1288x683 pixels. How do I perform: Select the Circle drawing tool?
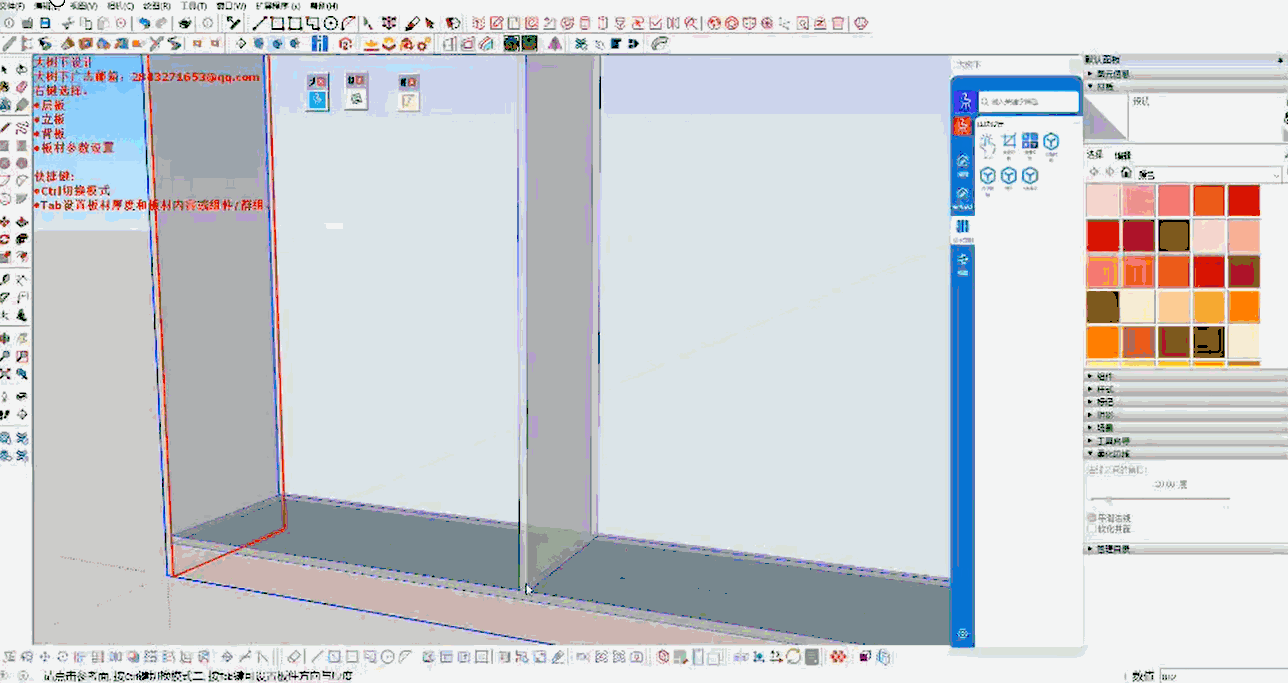tap(331, 23)
